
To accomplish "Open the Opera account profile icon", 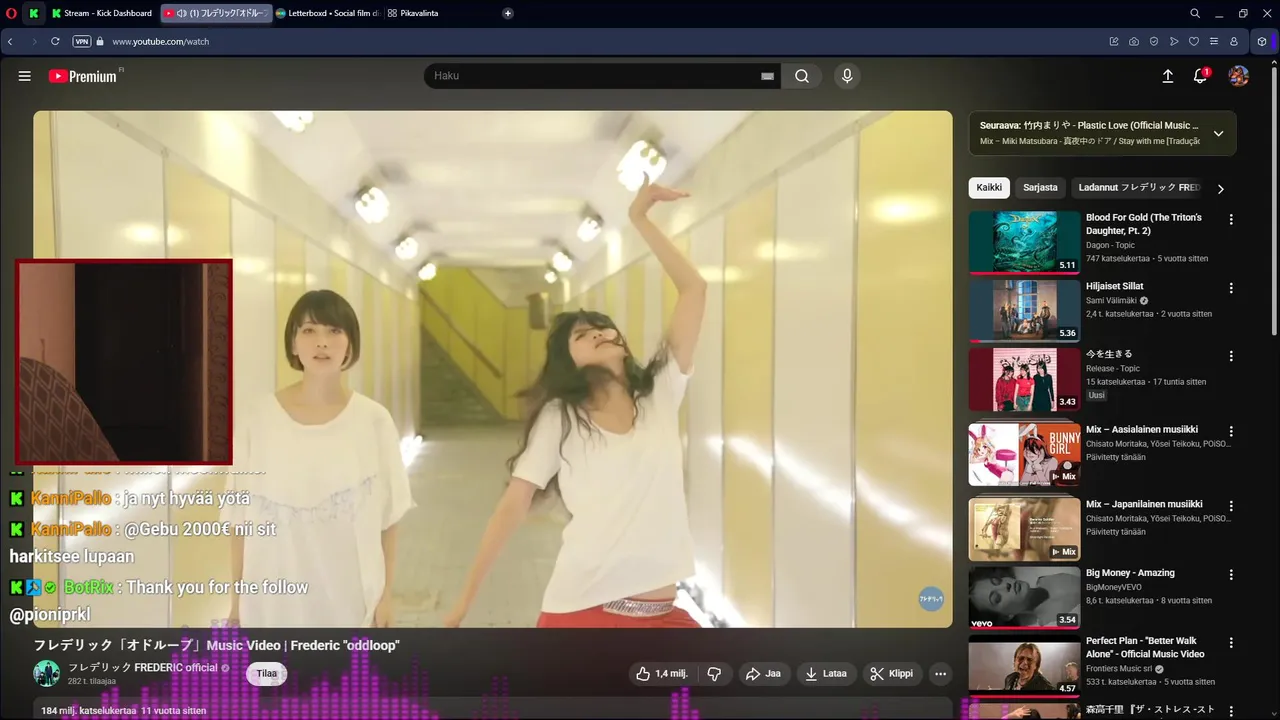I will point(1234,42).
